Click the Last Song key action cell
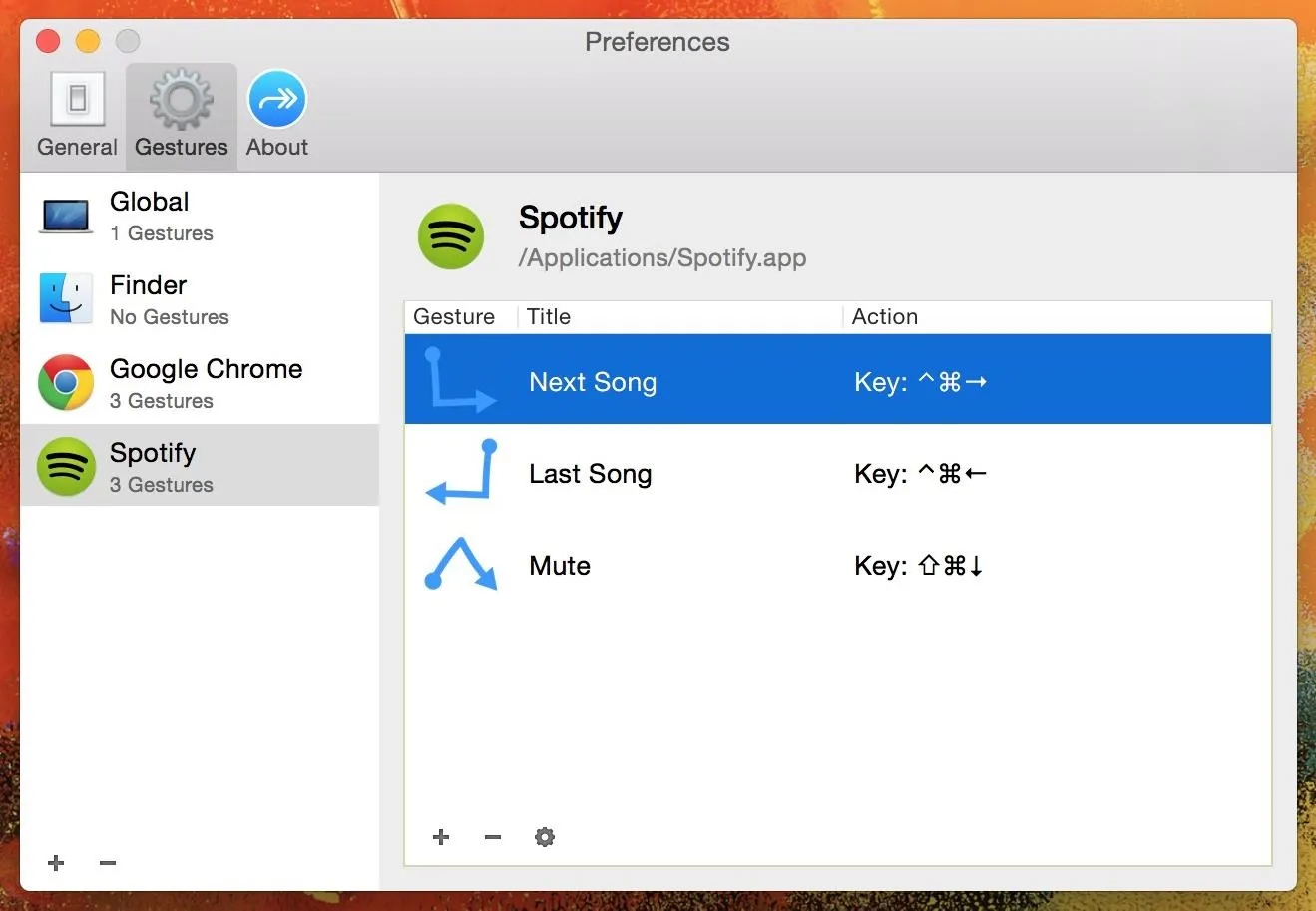 click(x=920, y=474)
